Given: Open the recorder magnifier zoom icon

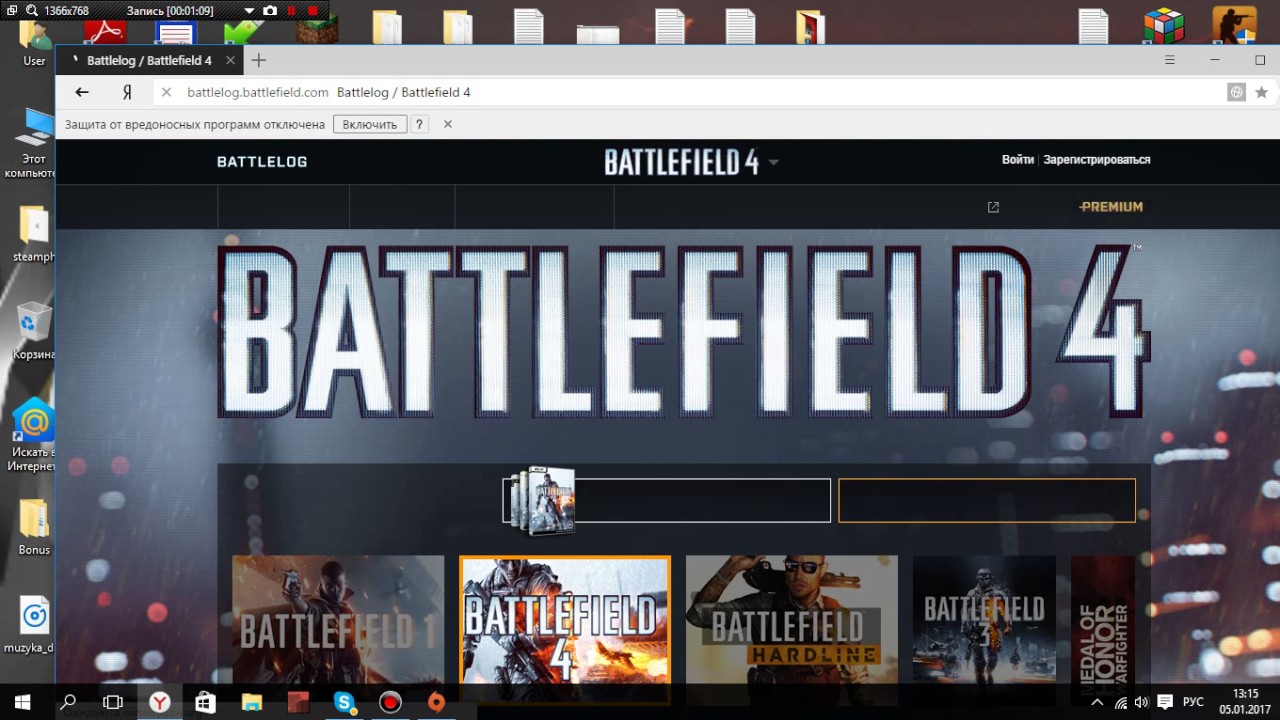Looking at the screenshot, I should (32, 10).
